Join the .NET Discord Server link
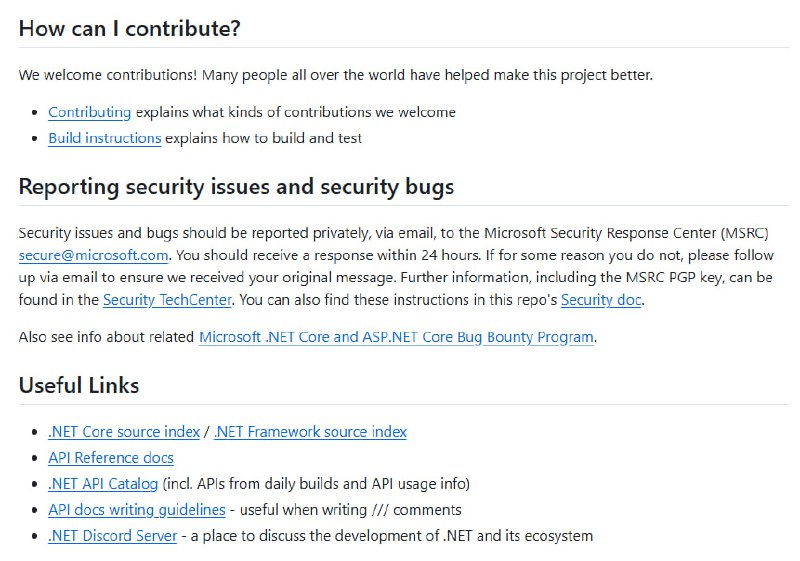Image resolution: width=800 pixels, height=561 pixels. pos(113,536)
